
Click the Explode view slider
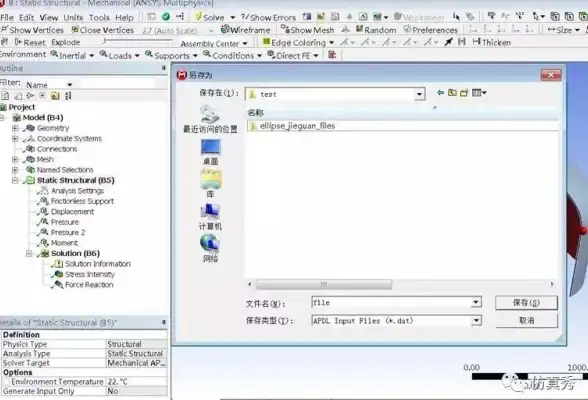point(138,40)
